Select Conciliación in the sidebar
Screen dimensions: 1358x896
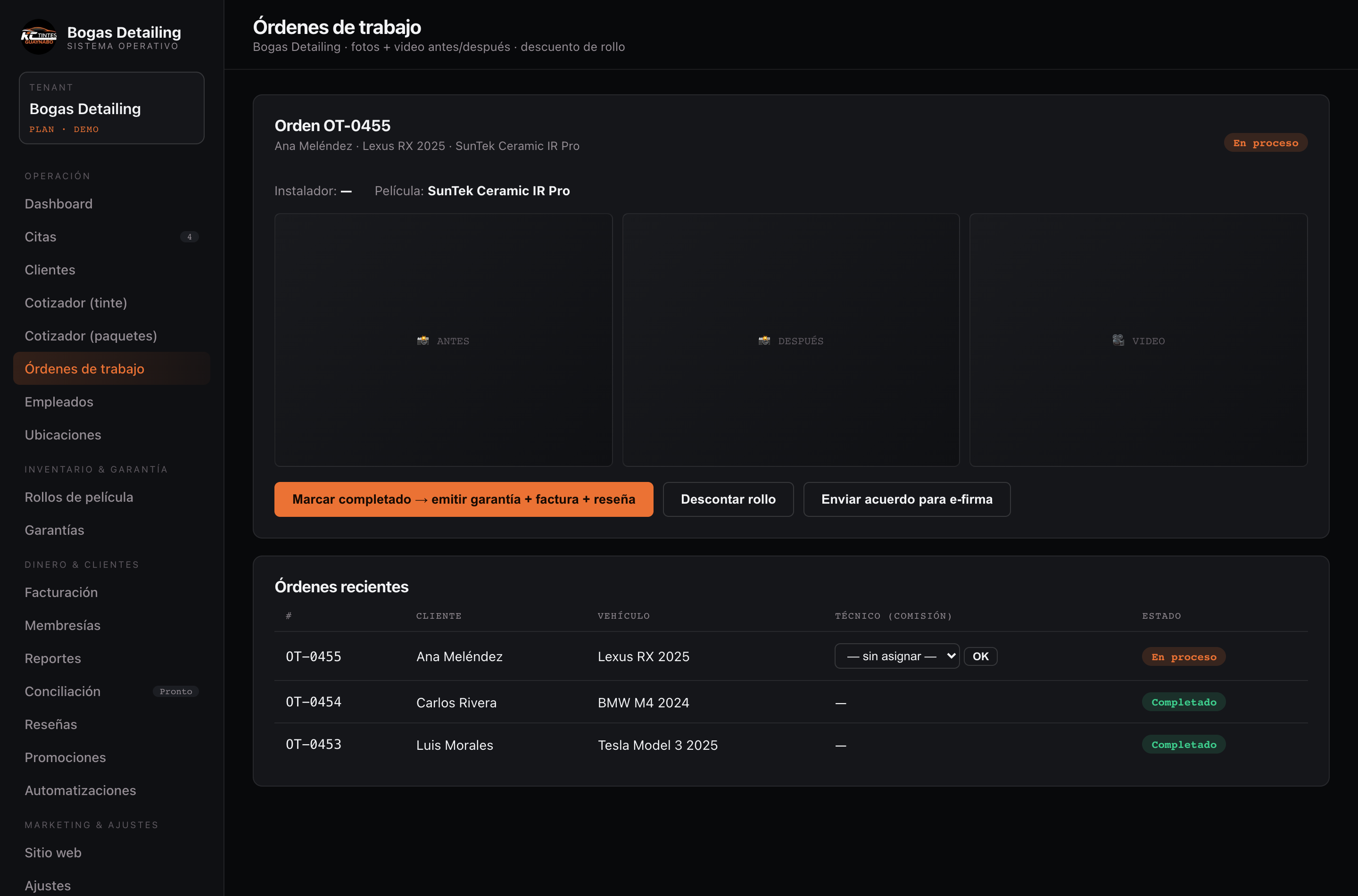pyautogui.click(x=111, y=691)
